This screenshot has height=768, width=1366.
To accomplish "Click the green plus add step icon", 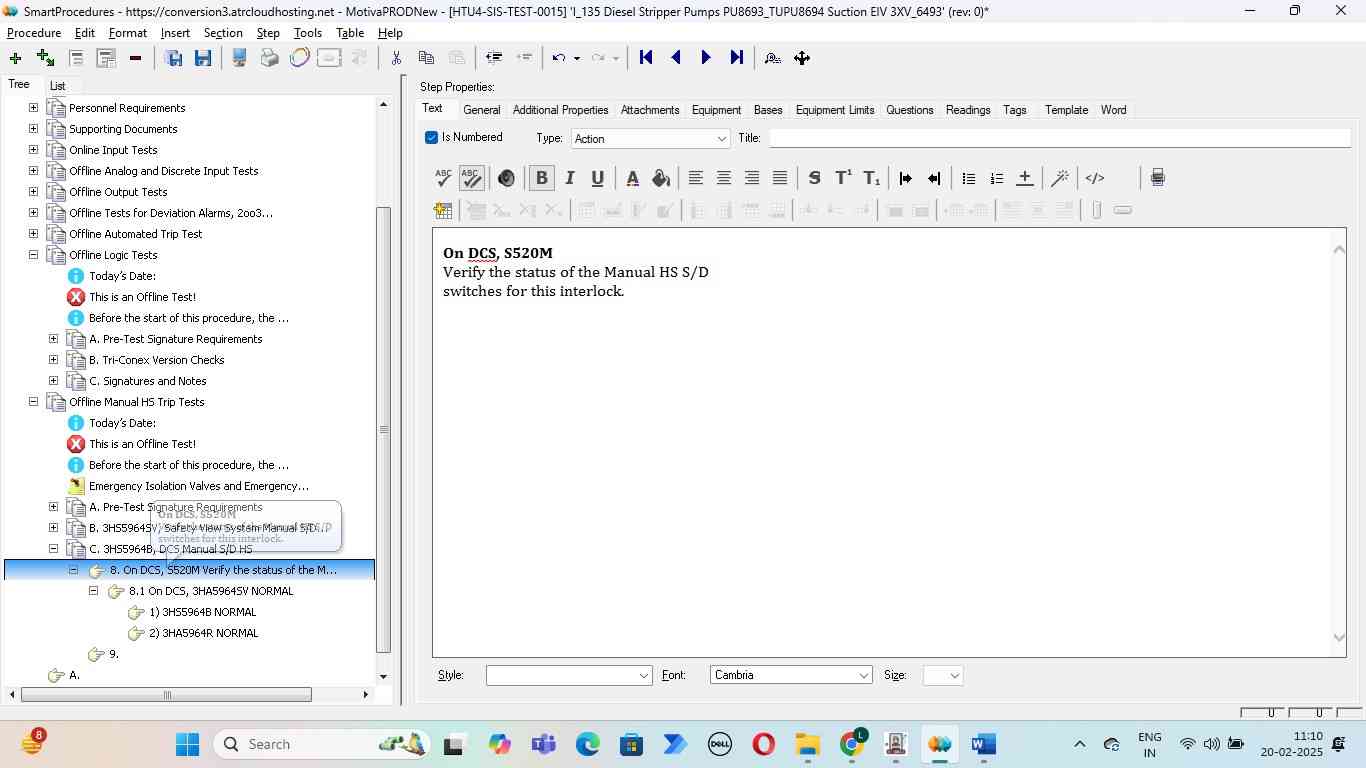I will [x=15, y=58].
